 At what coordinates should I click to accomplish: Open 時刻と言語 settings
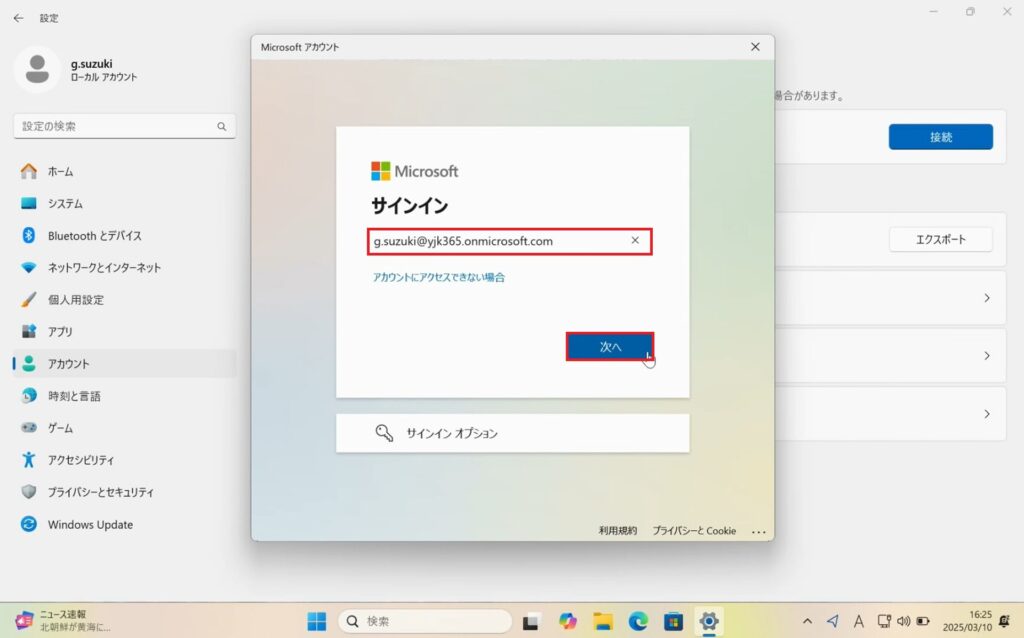pyautogui.click(x=124, y=396)
